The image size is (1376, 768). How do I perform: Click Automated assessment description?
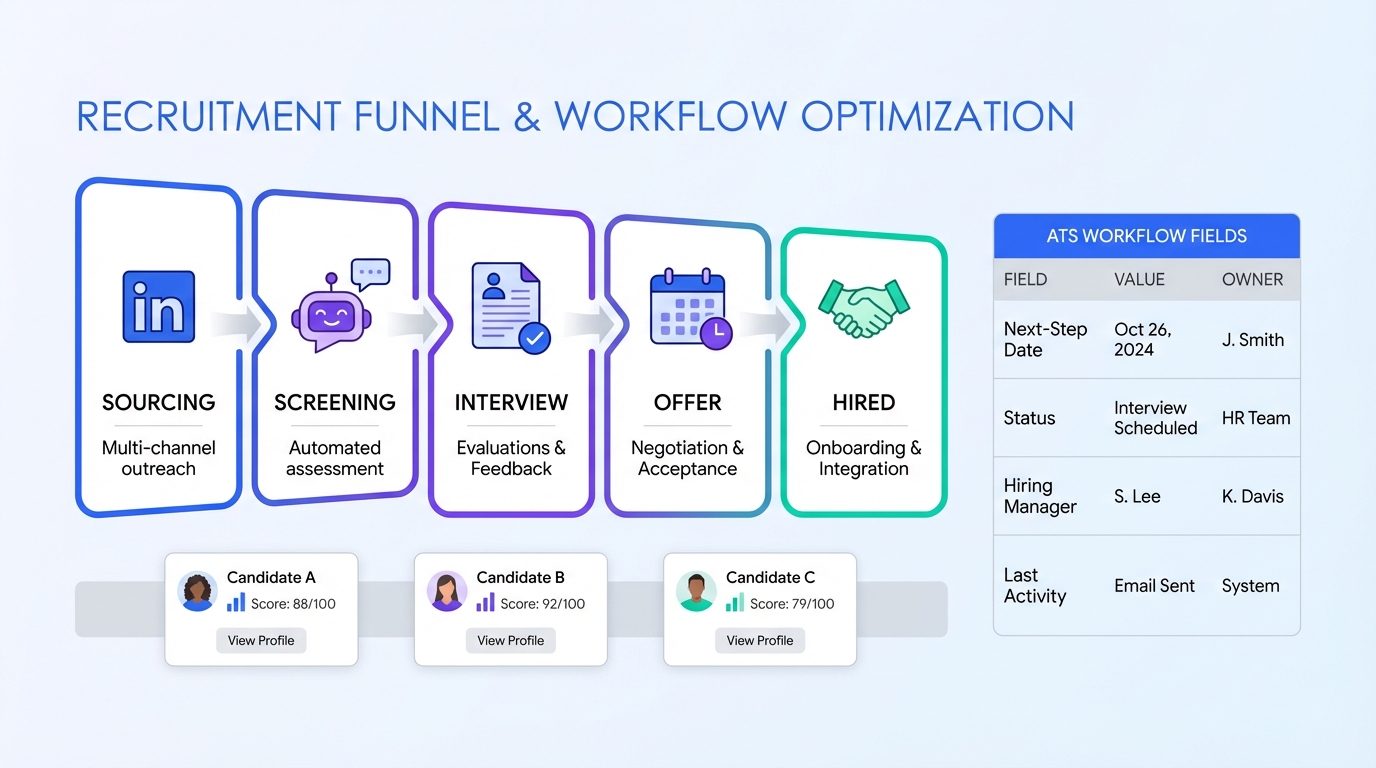(335, 458)
